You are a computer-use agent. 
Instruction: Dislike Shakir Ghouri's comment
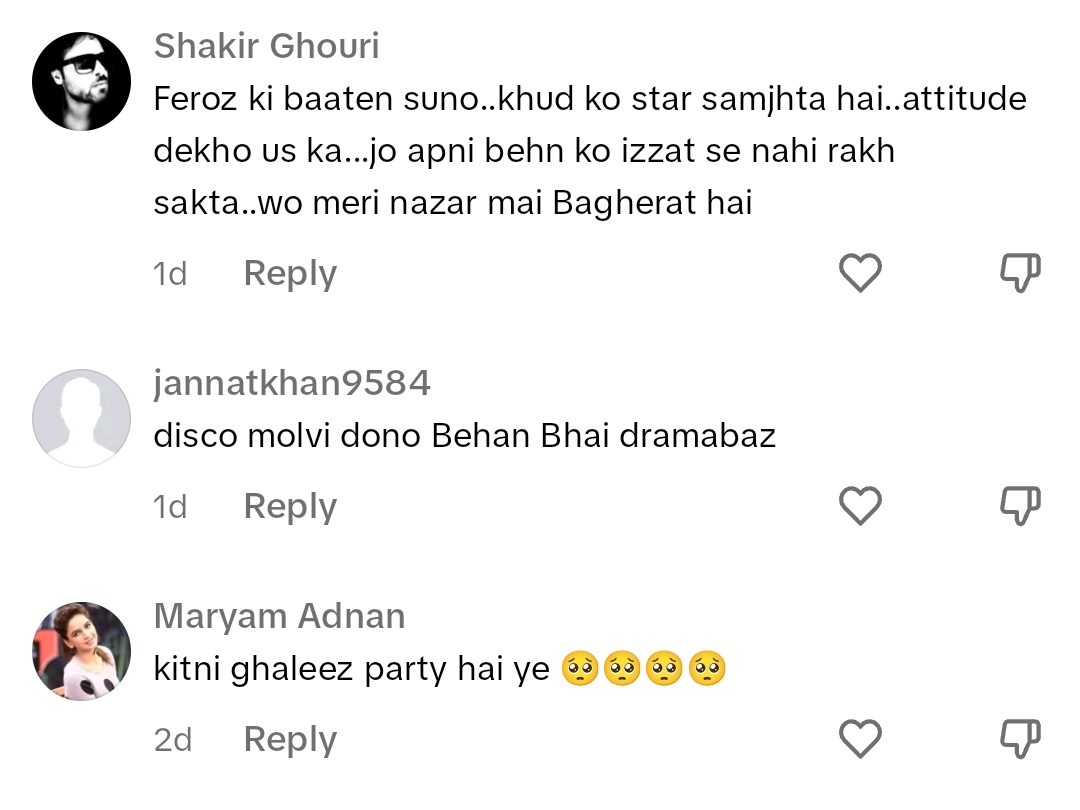[x=1020, y=273]
